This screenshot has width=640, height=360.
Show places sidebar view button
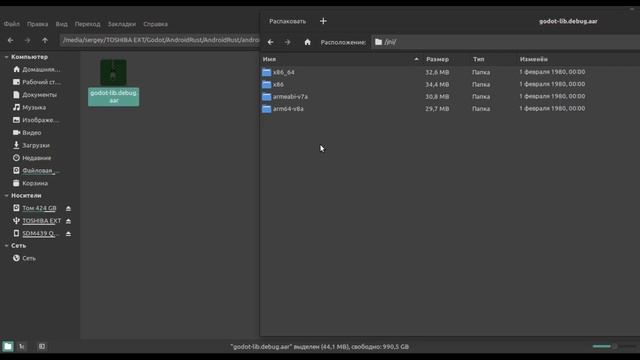(8, 347)
